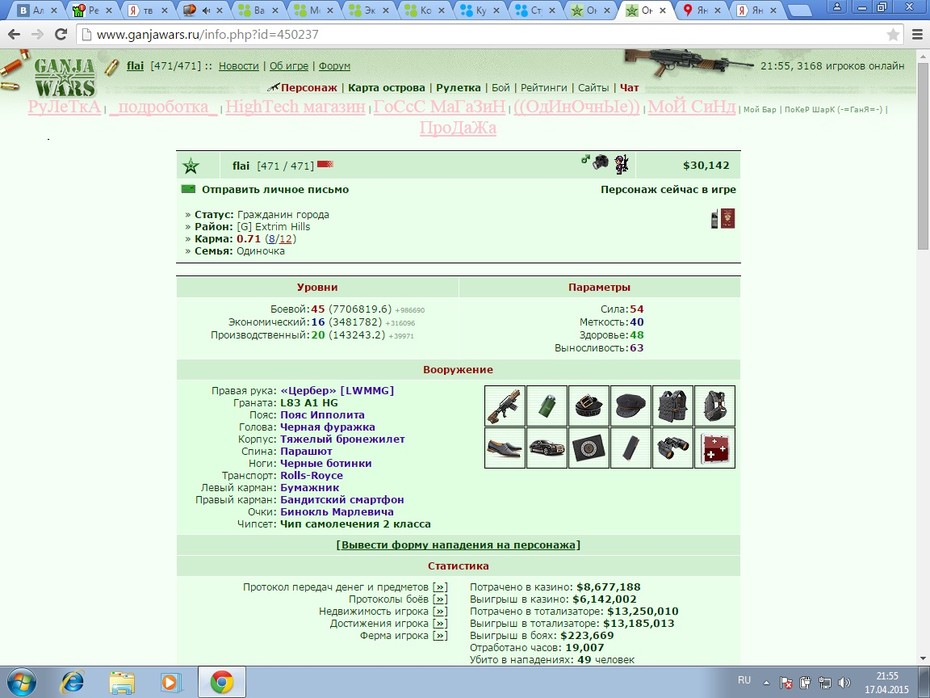Open the «Цербер» [LWMMG] weapon link
The height and width of the screenshot is (698, 930).
337,391
